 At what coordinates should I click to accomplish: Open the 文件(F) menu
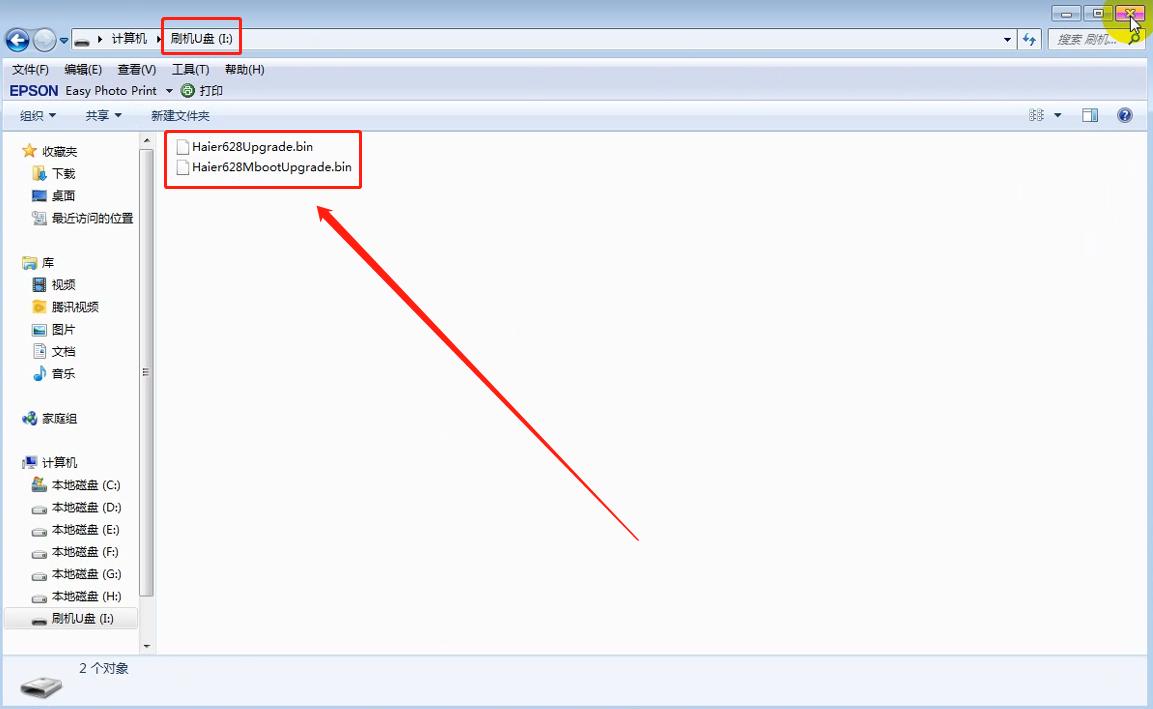[30, 69]
